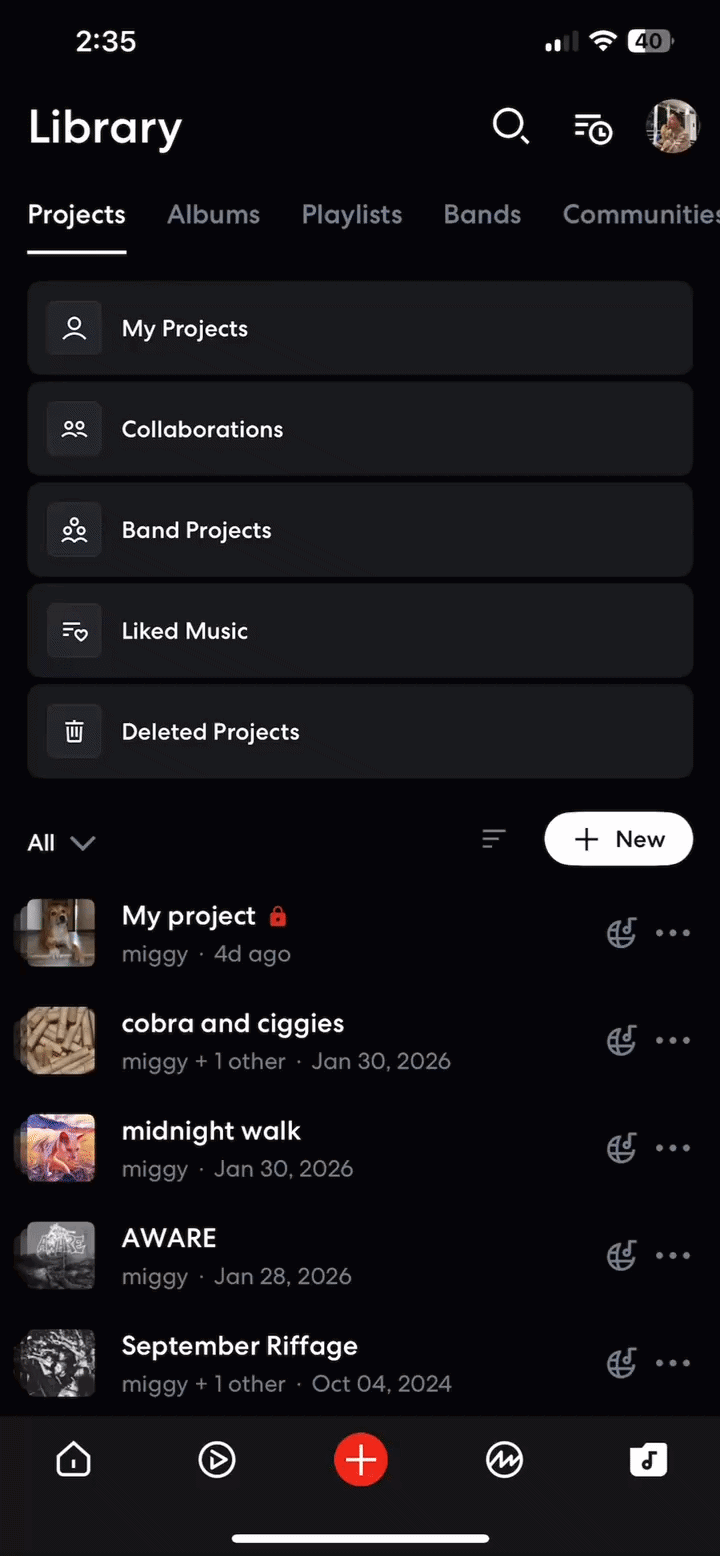Open the Liked Music list
Screen dimensions: 720x1556
360,631
